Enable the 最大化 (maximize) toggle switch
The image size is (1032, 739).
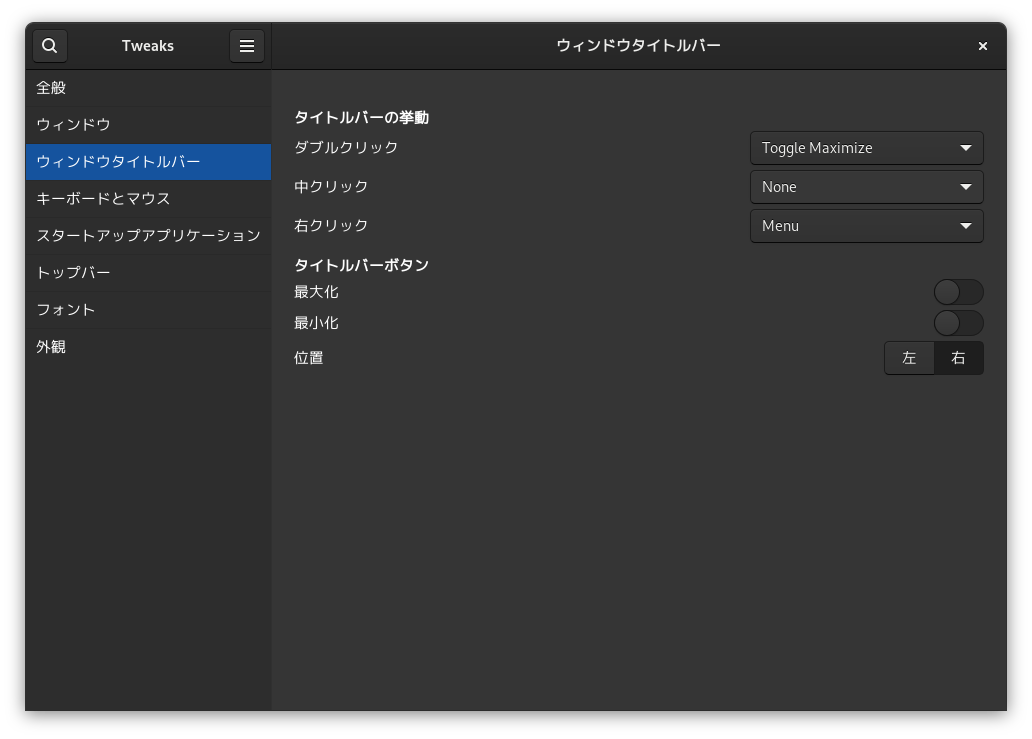click(958, 292)
